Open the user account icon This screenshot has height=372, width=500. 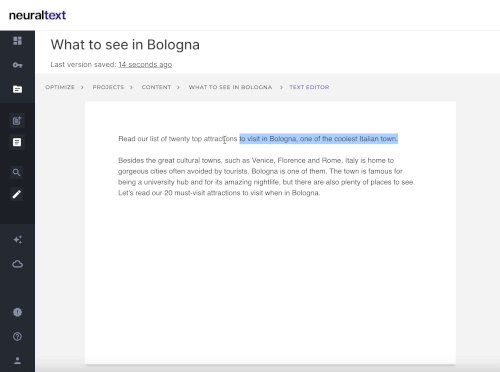pyautogui.click(x=17, y=360)
